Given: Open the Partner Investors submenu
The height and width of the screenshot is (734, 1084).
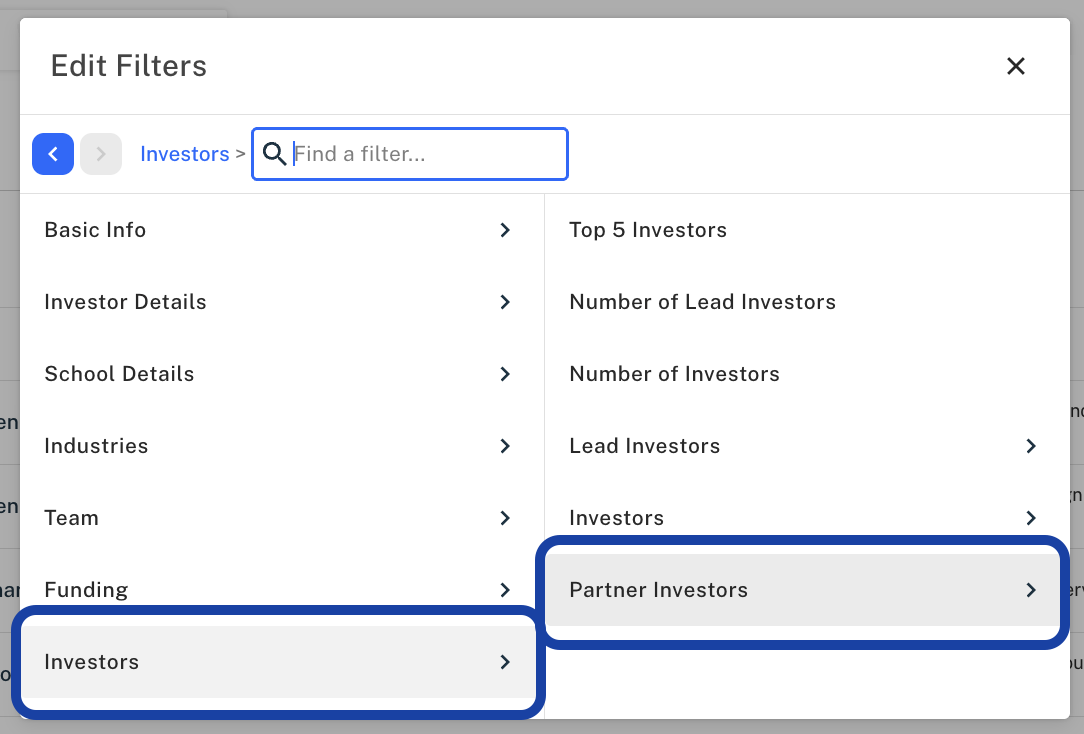Looking at the screenshot, I should tap(802, 590).
